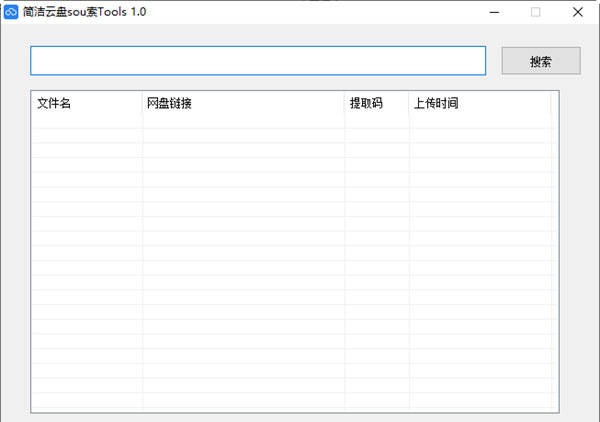Click the 网盘链接 column header
600x422 pixels.
243,103
